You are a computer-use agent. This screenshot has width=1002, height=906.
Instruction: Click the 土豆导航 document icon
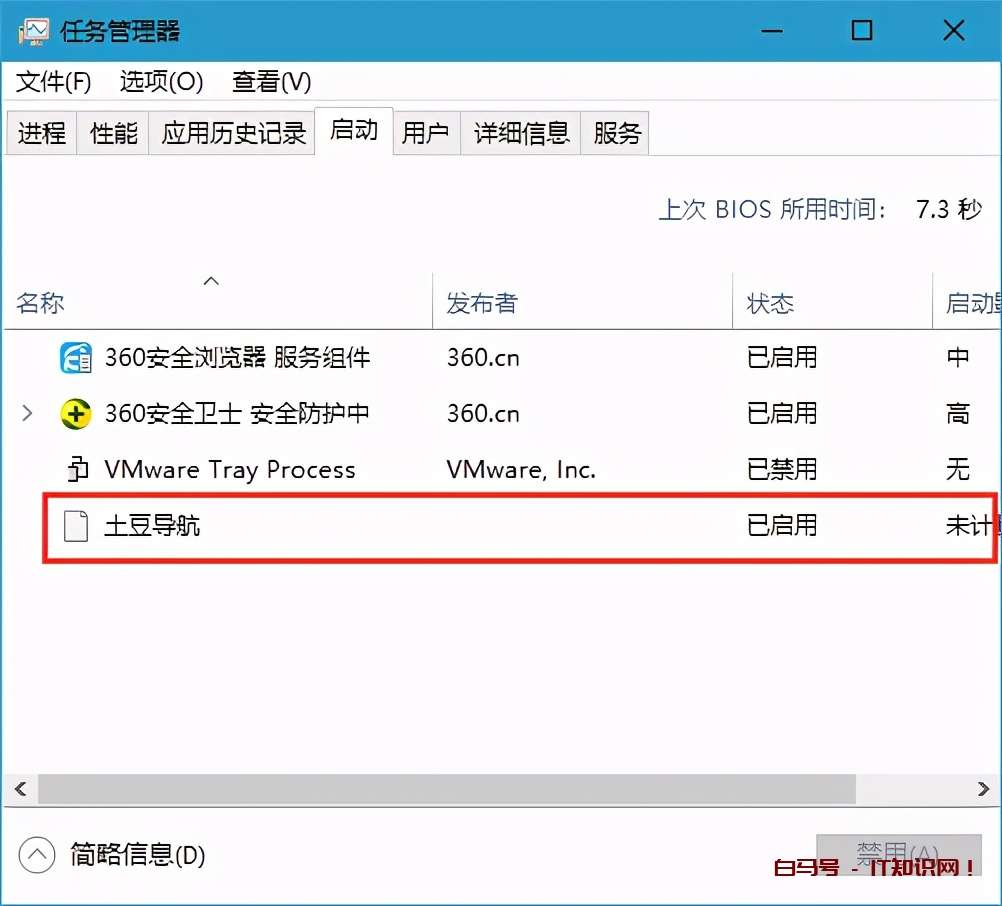coord(75,526)
